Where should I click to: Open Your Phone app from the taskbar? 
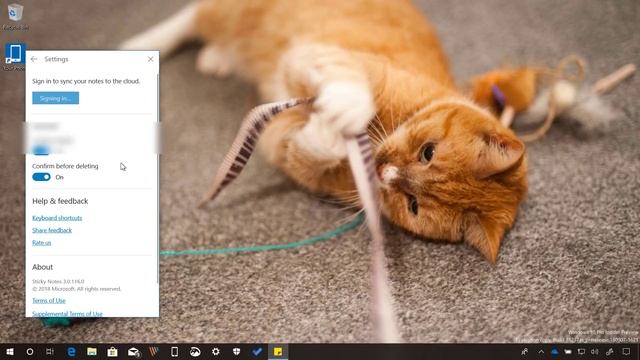pyautogui.click(x=174, y=351)
